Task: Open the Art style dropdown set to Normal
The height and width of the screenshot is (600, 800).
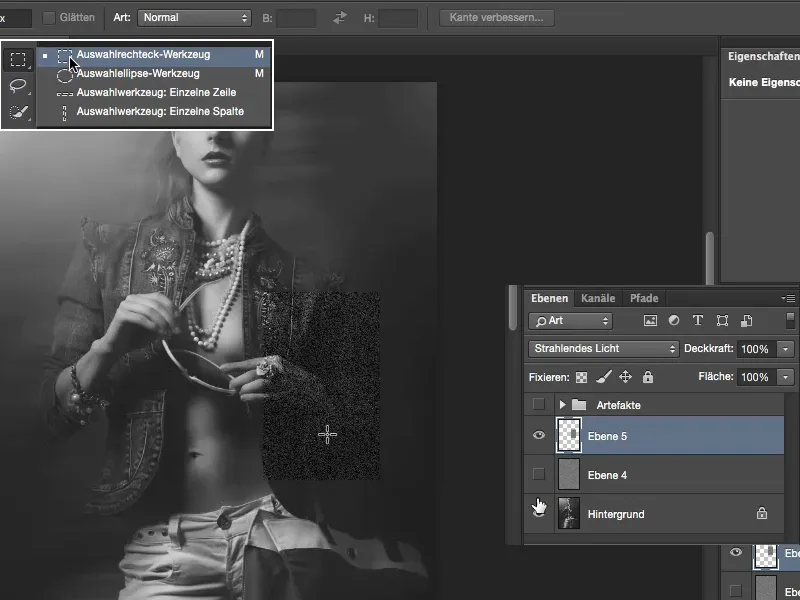Action: tap(194, 18)
